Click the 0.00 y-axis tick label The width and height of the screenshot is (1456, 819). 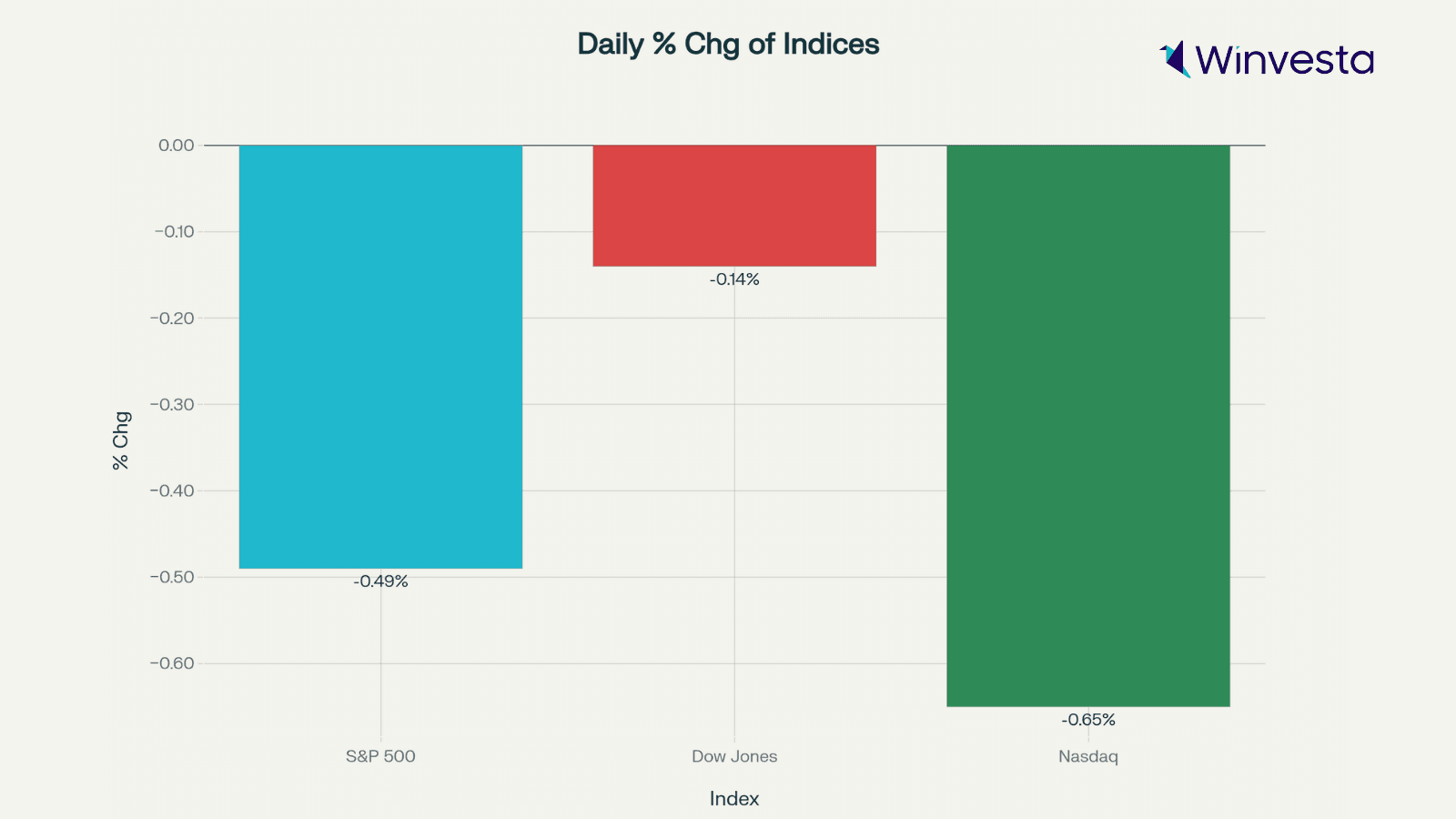point(176,146)
